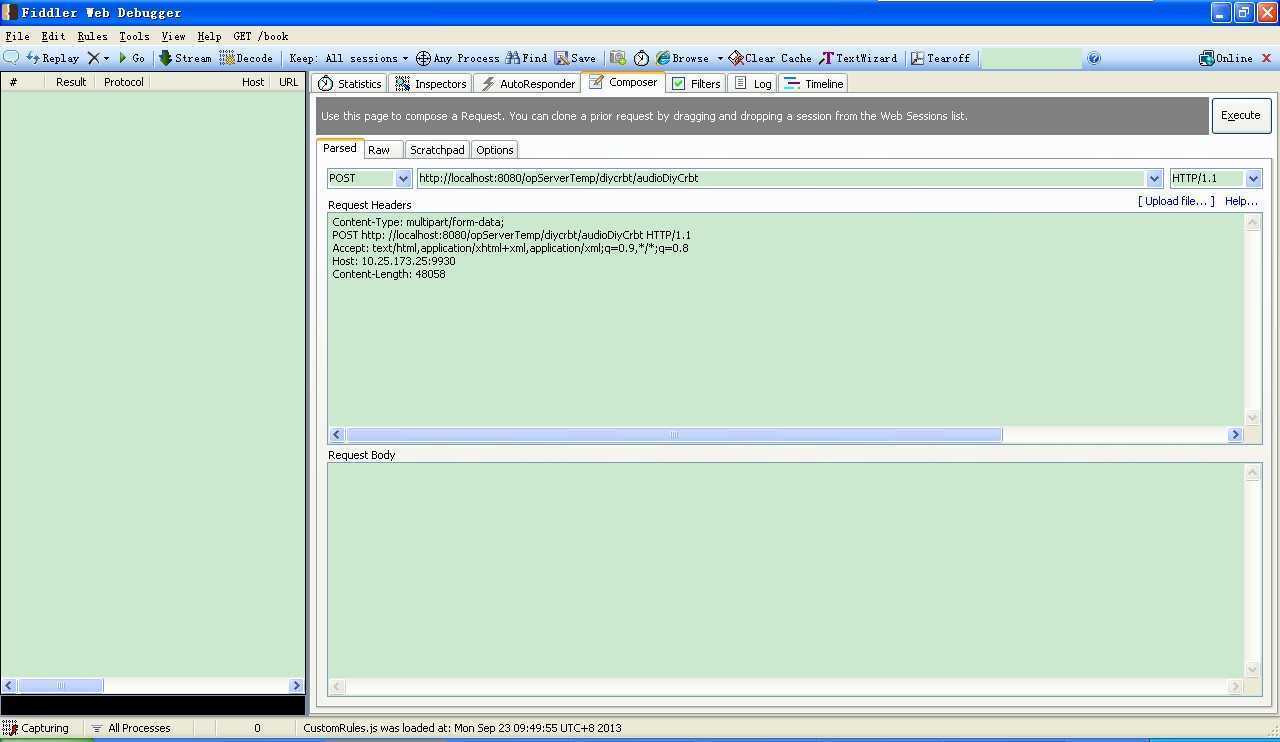Viewport: 1280px width, 742px height.
Task: Click the Upload file link
Action: point(1176,201)
